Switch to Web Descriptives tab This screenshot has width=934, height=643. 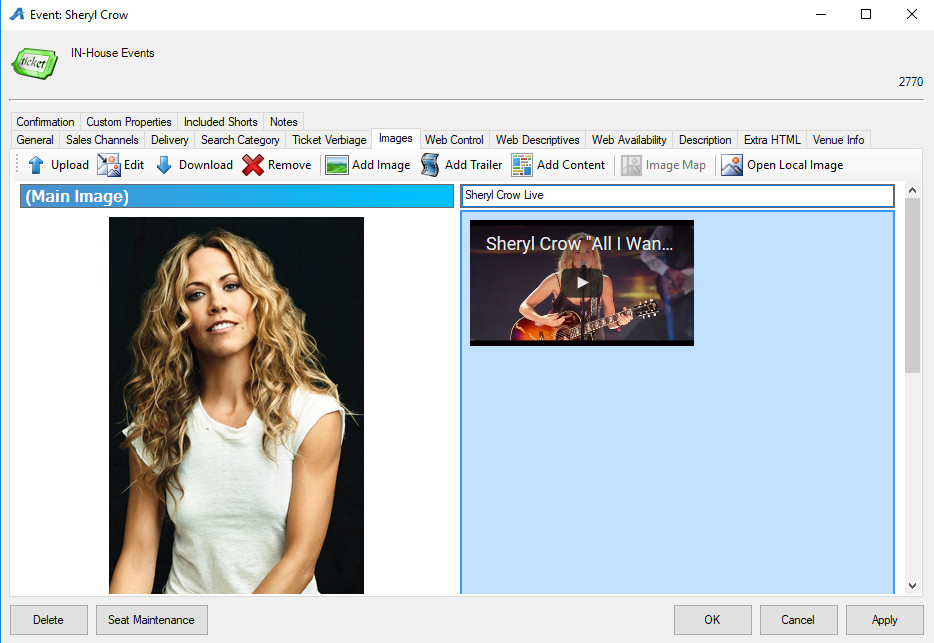537,139
